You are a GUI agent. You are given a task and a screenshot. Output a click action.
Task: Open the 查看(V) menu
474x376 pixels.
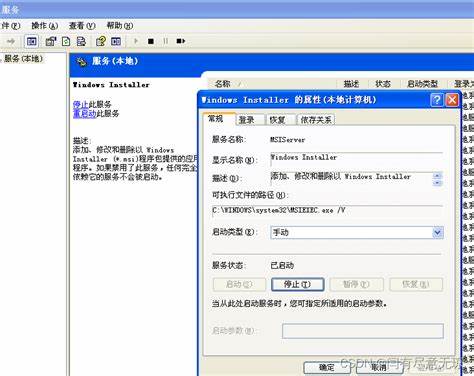point(82,26)
